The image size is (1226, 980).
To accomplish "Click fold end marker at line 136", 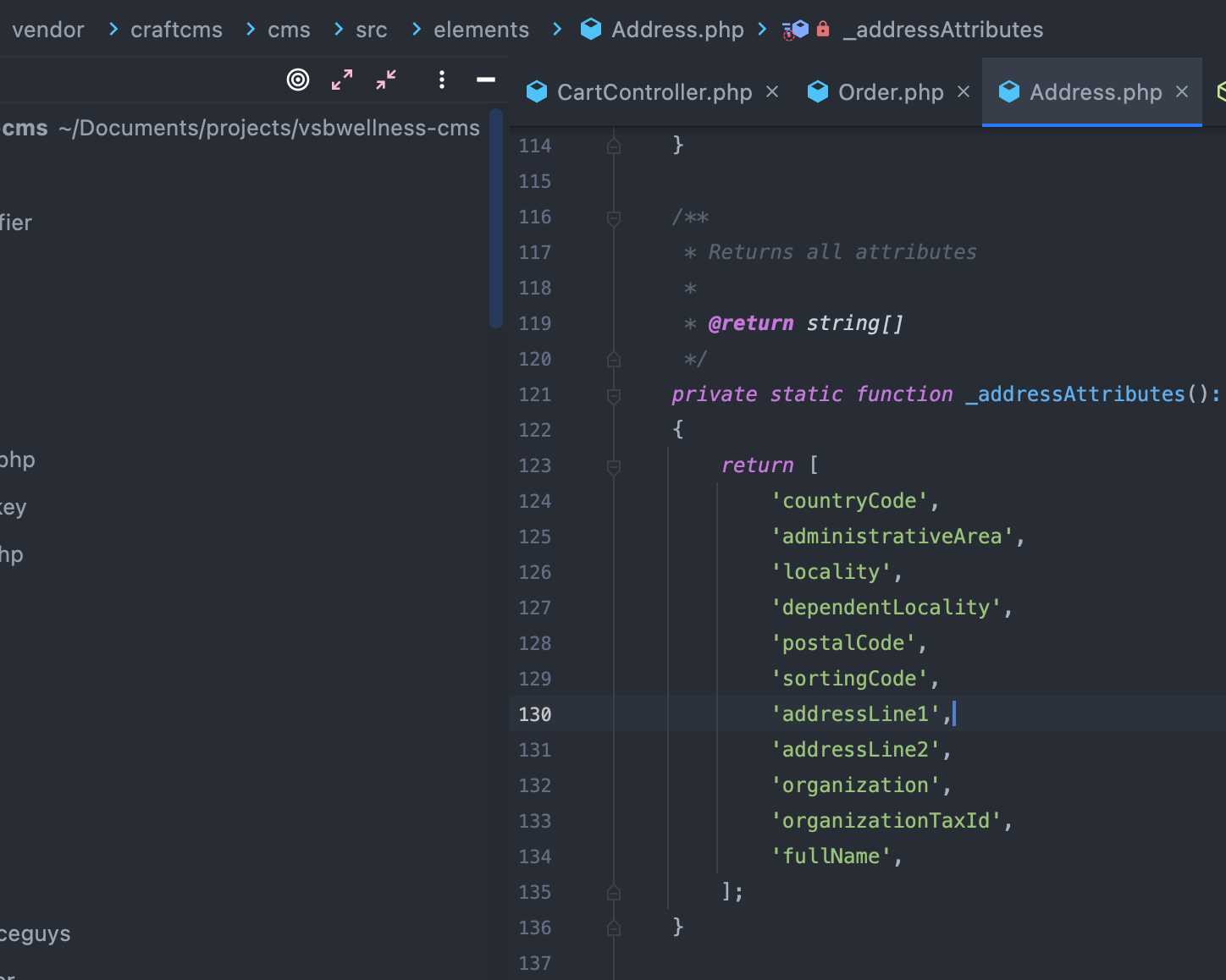I will coord(614,928).
